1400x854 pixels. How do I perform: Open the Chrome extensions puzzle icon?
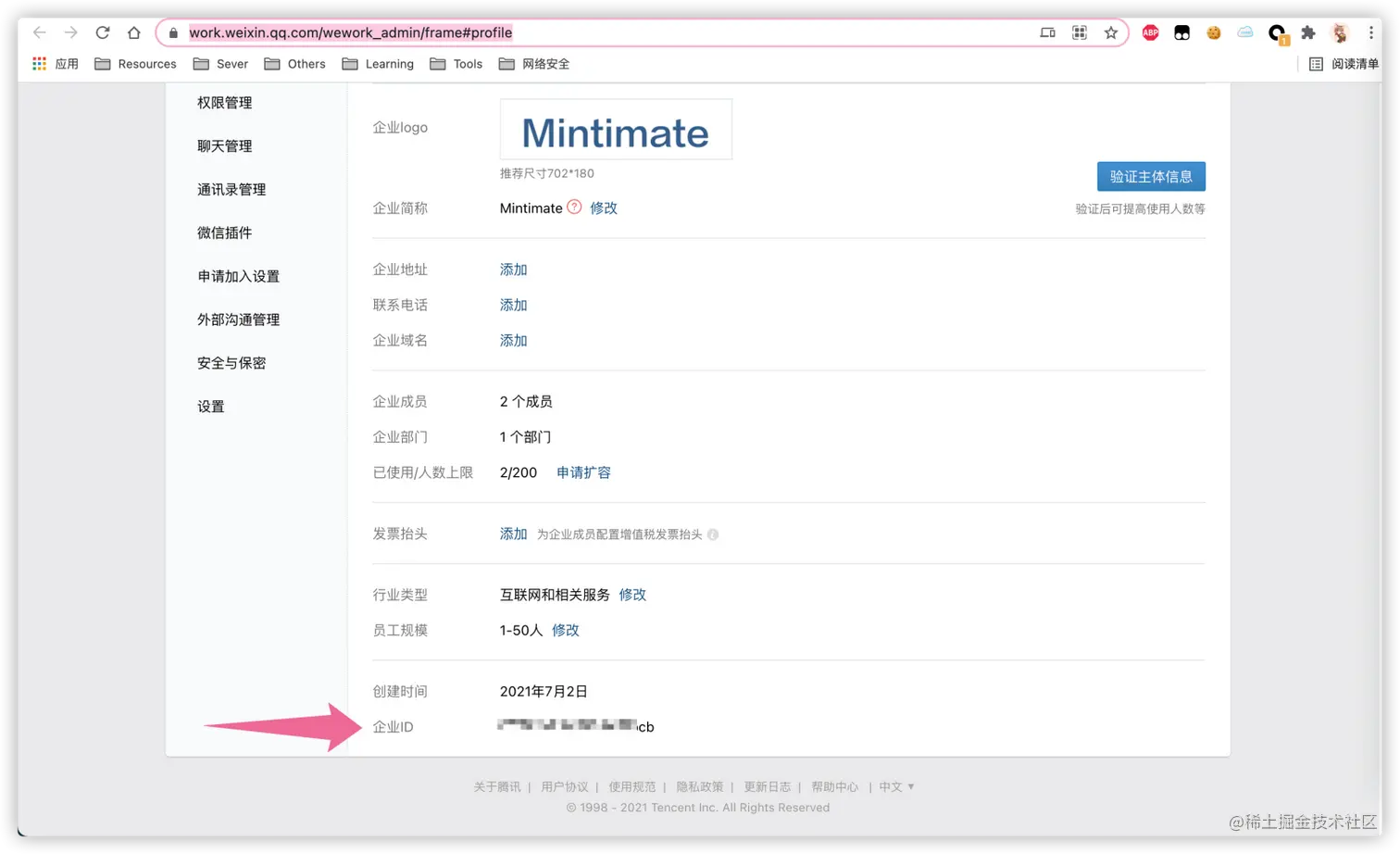click(x=1309, y=32)
